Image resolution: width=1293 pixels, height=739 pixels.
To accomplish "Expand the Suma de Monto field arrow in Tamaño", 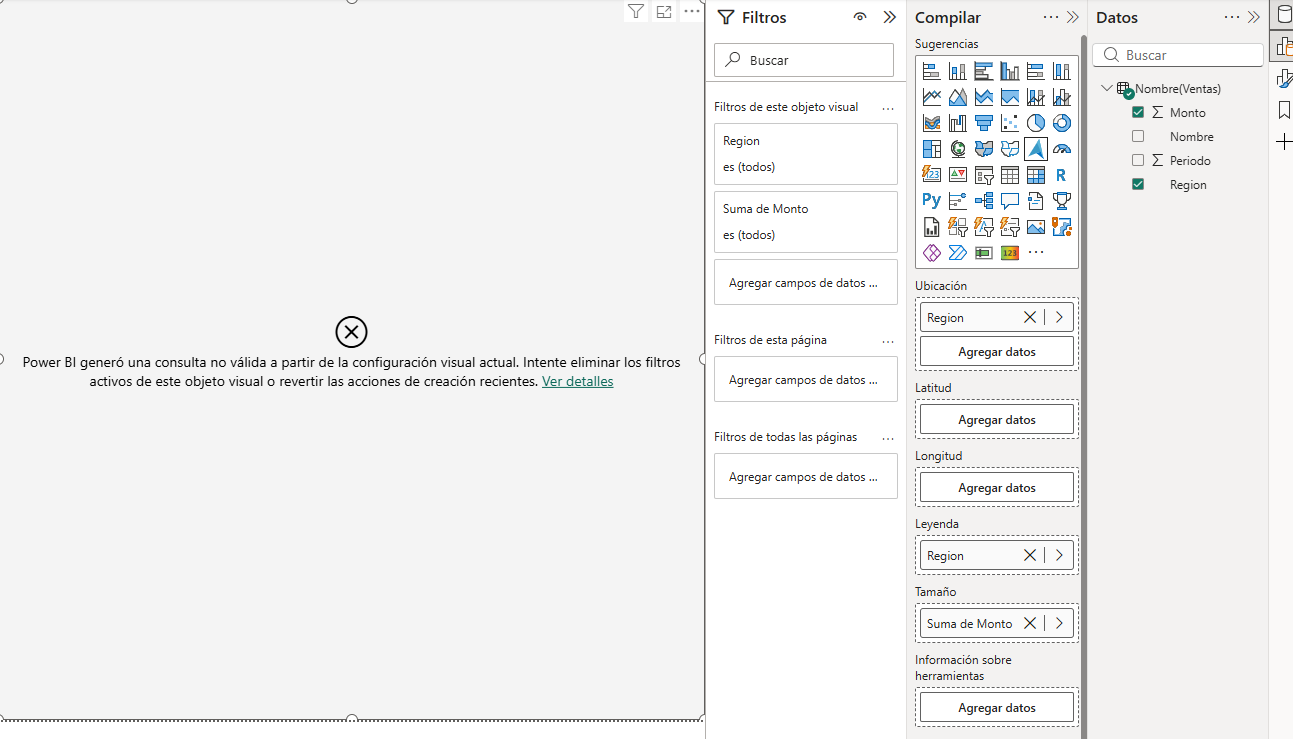I will pos(1059,623).
